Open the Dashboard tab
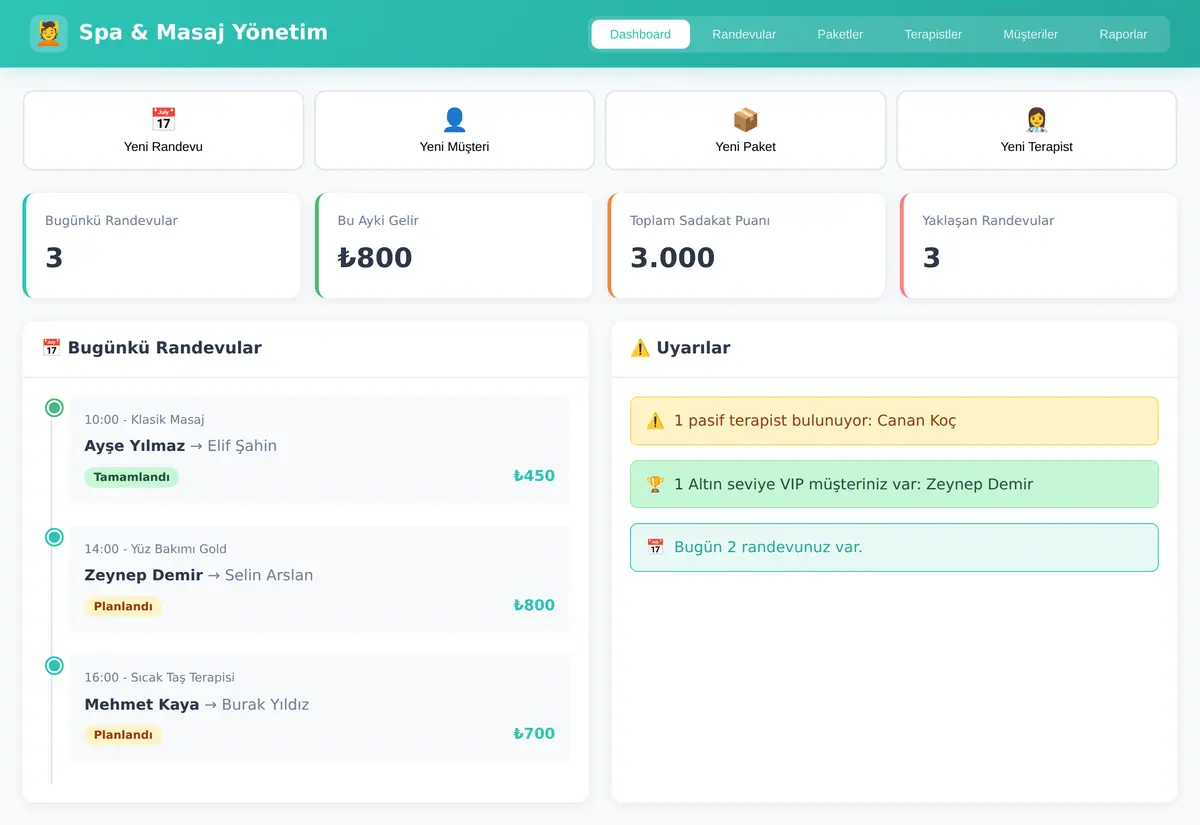1200x825 pixels. (640, 34)
